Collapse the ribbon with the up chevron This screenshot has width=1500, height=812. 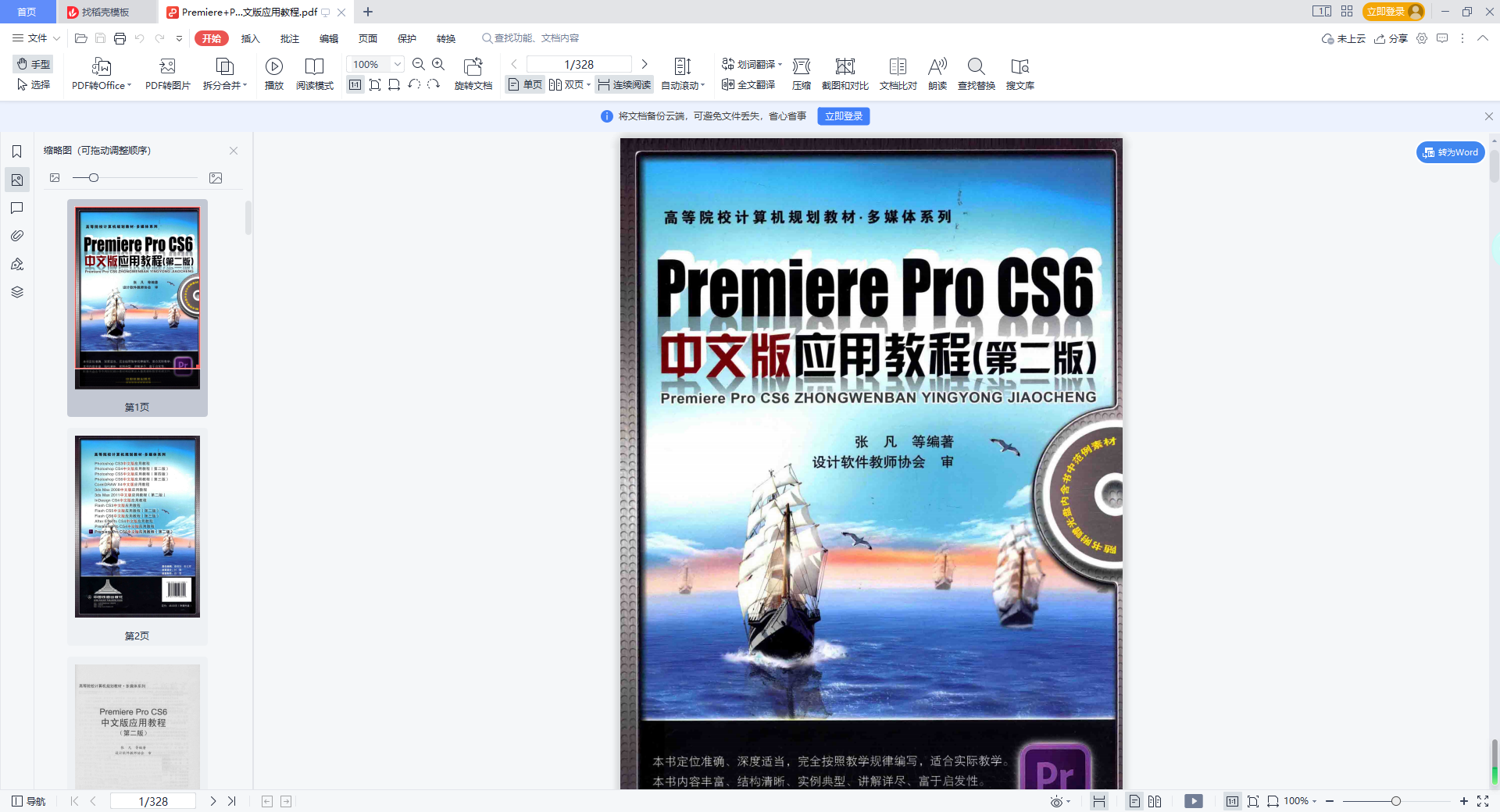click(1482, 38)
